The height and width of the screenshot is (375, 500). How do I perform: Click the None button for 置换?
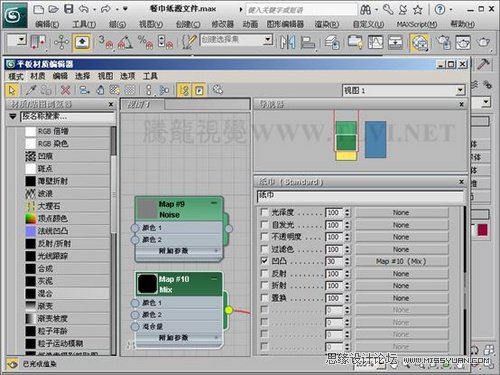(x=401, y=298)
